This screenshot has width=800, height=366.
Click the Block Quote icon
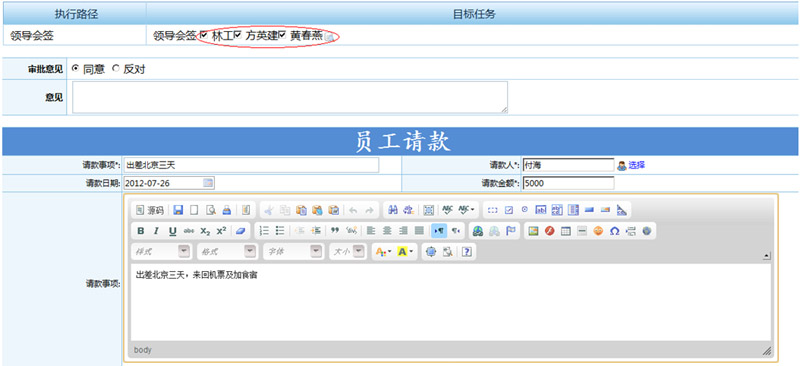click(x=335, y=231)
